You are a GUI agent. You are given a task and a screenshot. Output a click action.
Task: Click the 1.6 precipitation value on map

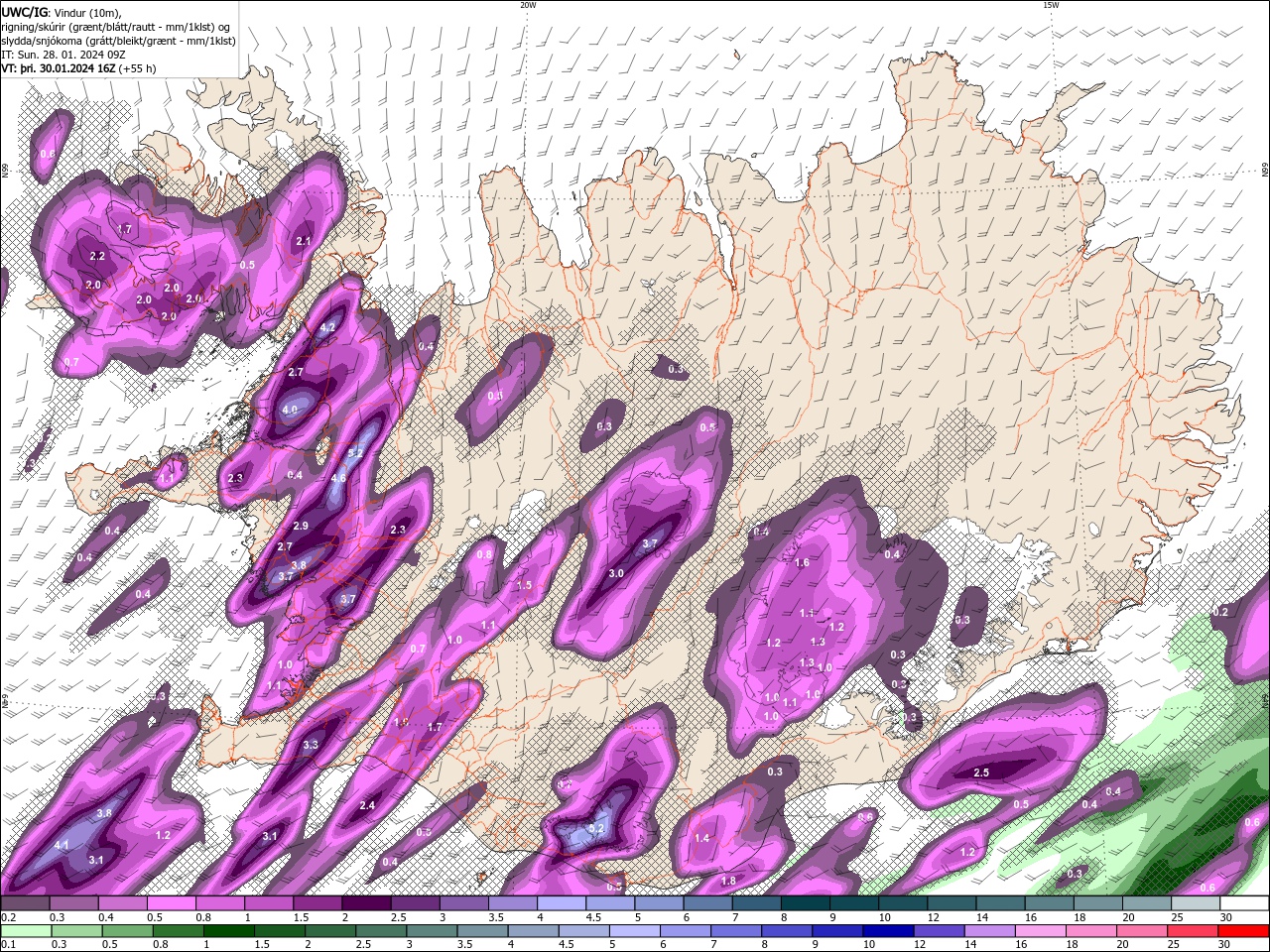click(803, 562)
